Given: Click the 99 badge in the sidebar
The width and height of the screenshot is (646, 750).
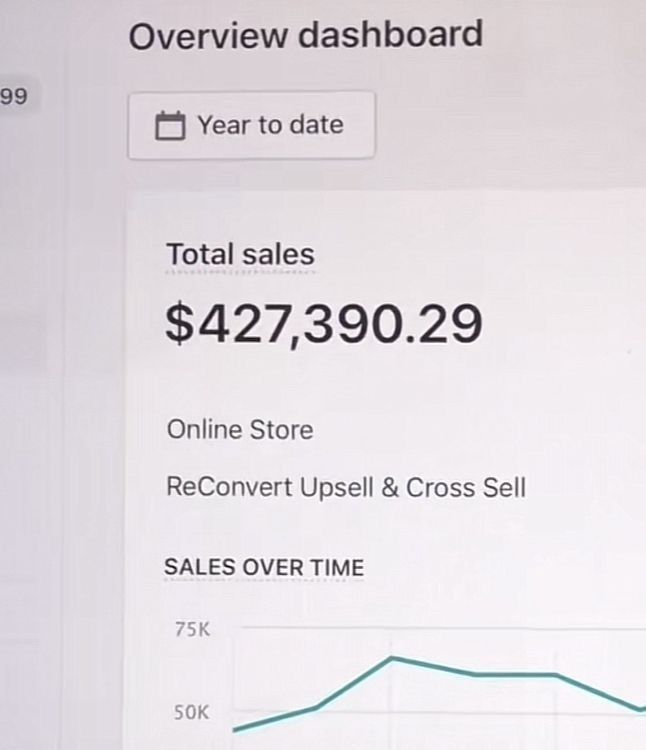Looking at the screenshot, I should click(14, 97).
